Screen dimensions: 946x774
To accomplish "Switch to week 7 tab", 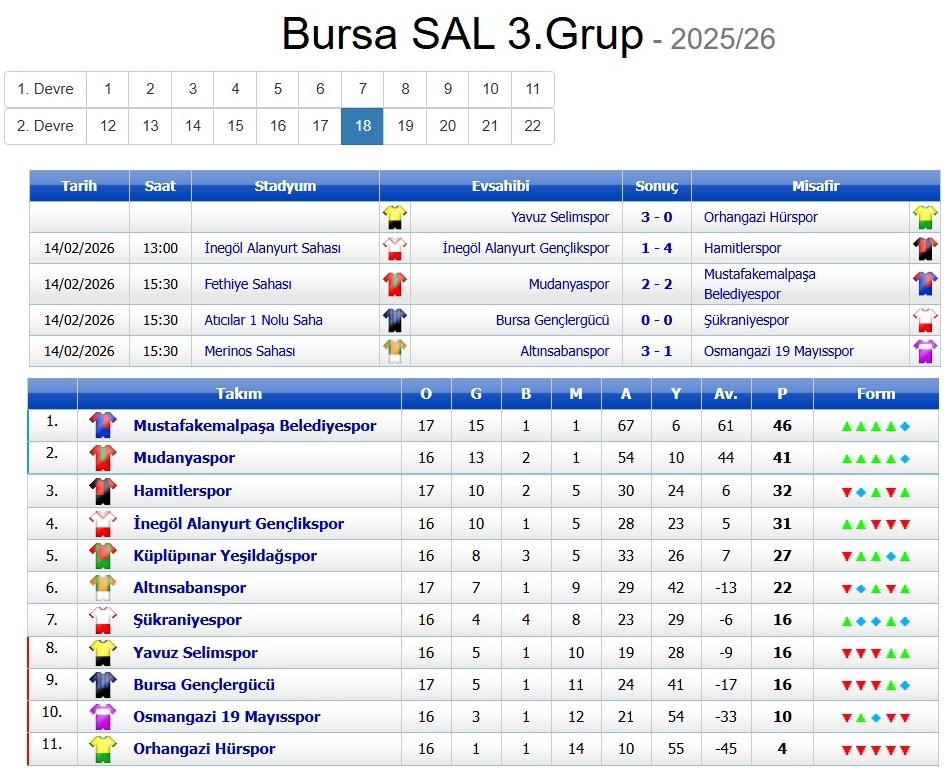I will click(362, 89).
